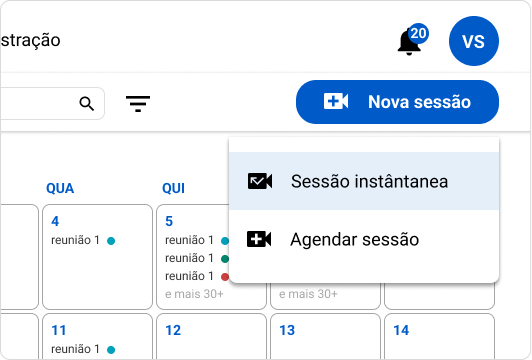The image size is (532, 360).
Task: Select the day 14 calendar cell
Action: click(439, 337)
